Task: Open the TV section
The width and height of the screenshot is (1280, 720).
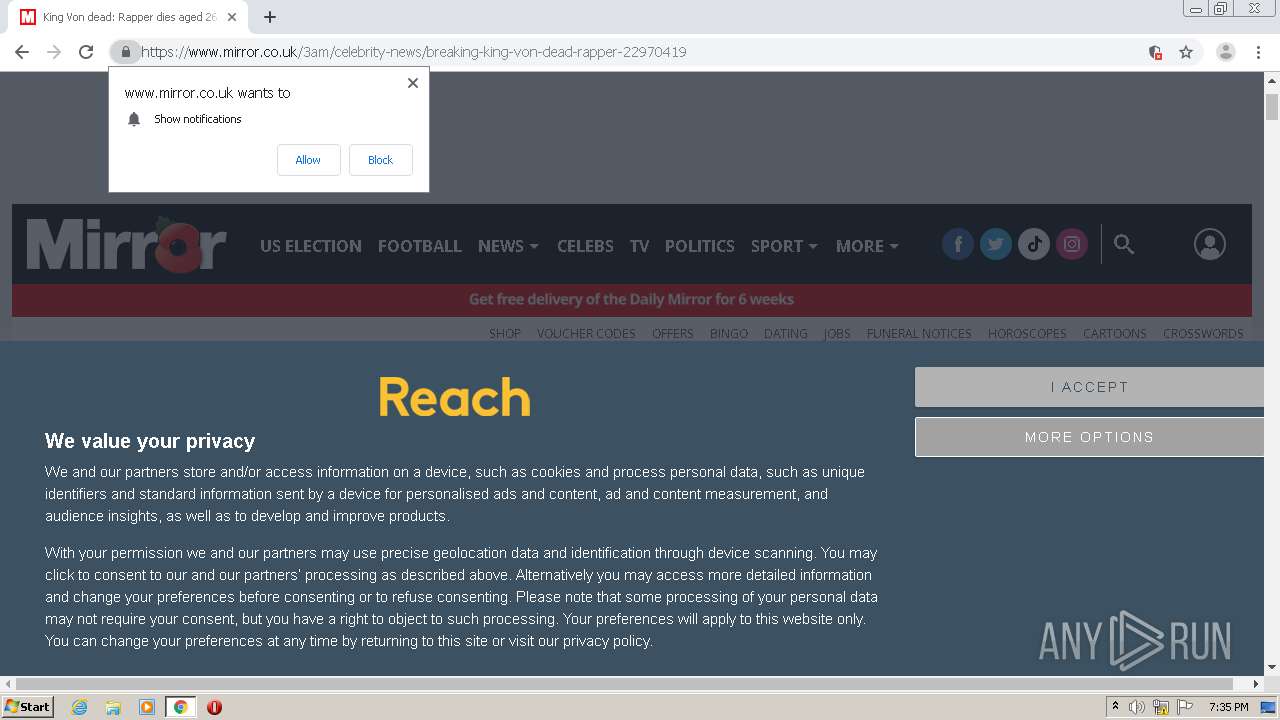Action: pos(639,246)
